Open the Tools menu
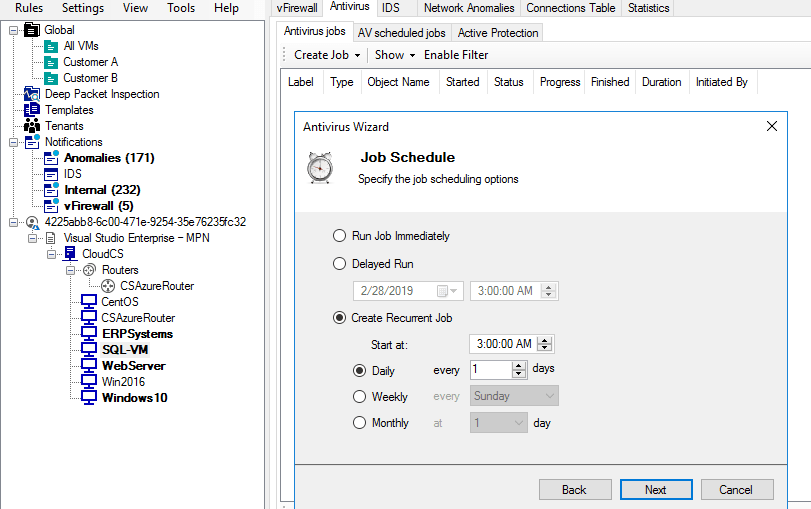This screenshot has width=811, height=509. pos(181,8)
